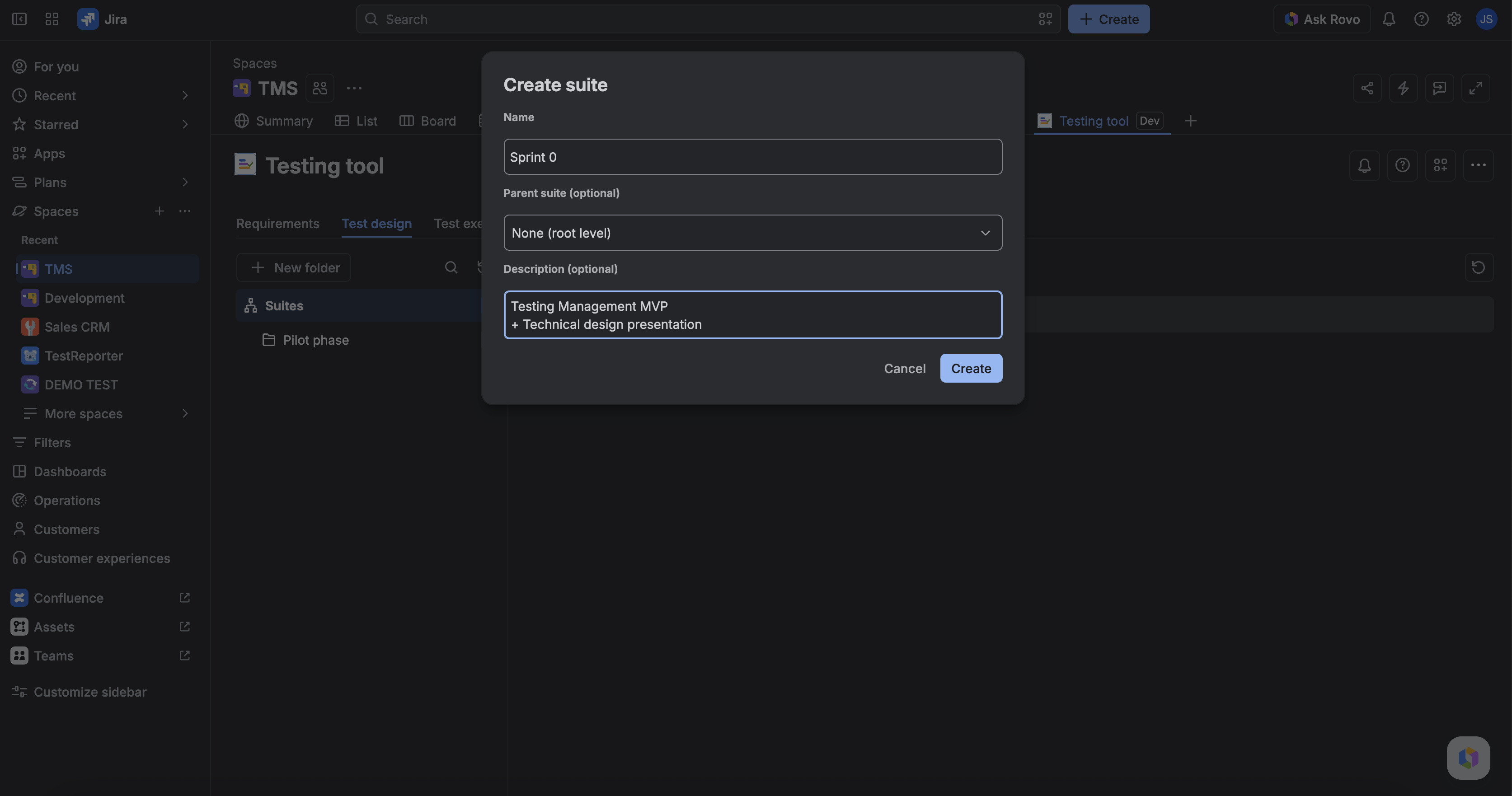Go to For you
Screen dimensions: 1512x796
(x=103, y=67)
